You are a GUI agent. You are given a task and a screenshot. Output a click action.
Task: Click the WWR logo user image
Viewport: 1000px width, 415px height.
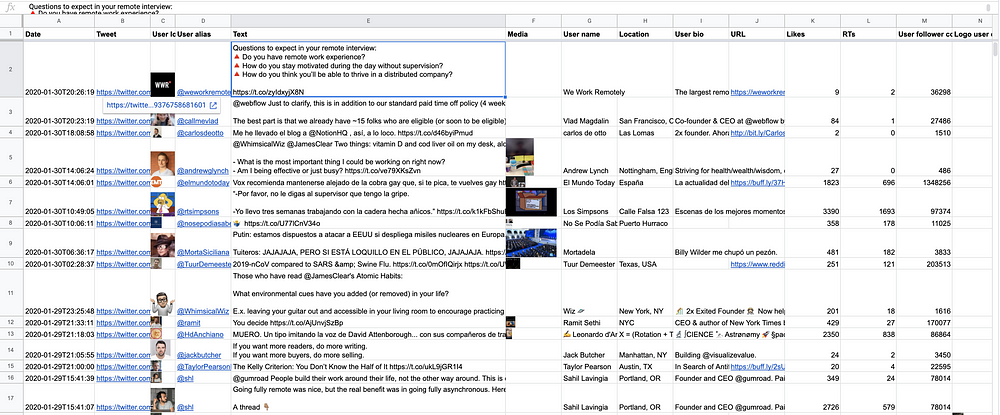pyautogui.click(x=163, y=85)
